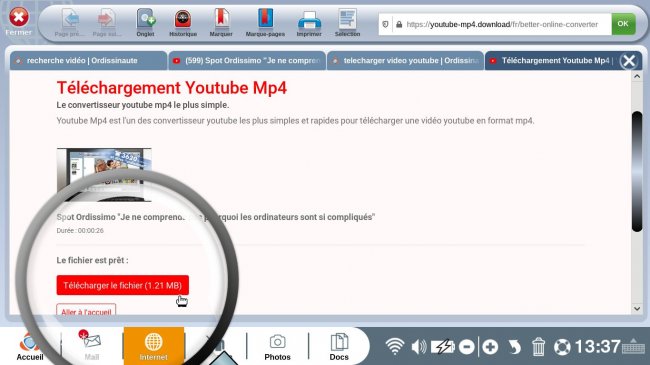Open Internet in the bottom dock

point(153,345)
